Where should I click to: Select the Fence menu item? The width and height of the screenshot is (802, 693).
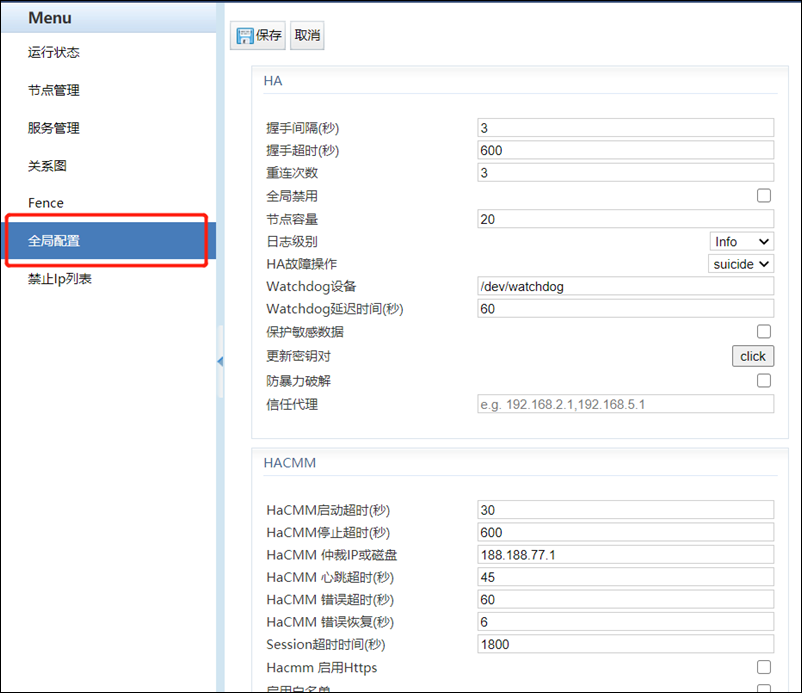46,203
